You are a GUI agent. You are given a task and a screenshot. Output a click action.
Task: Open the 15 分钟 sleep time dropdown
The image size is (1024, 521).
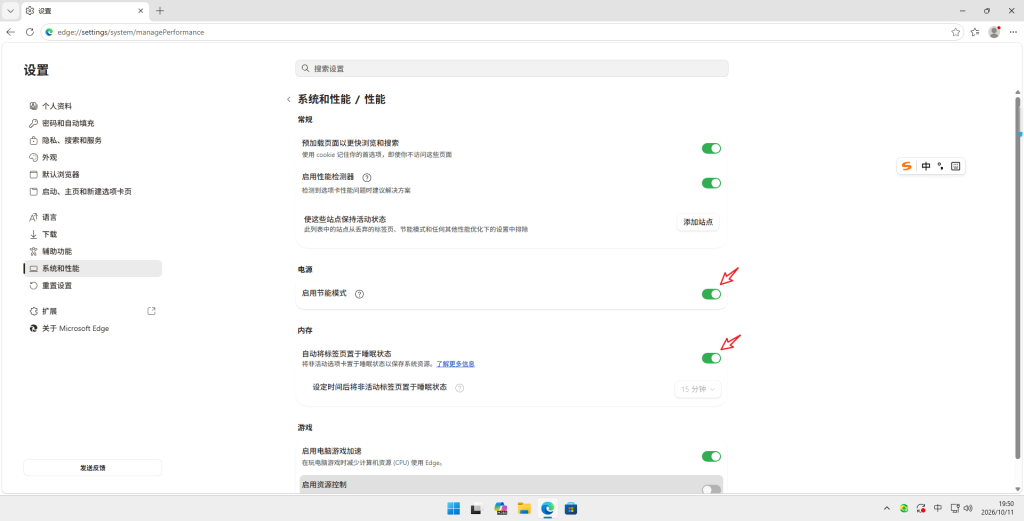point(698,389)
